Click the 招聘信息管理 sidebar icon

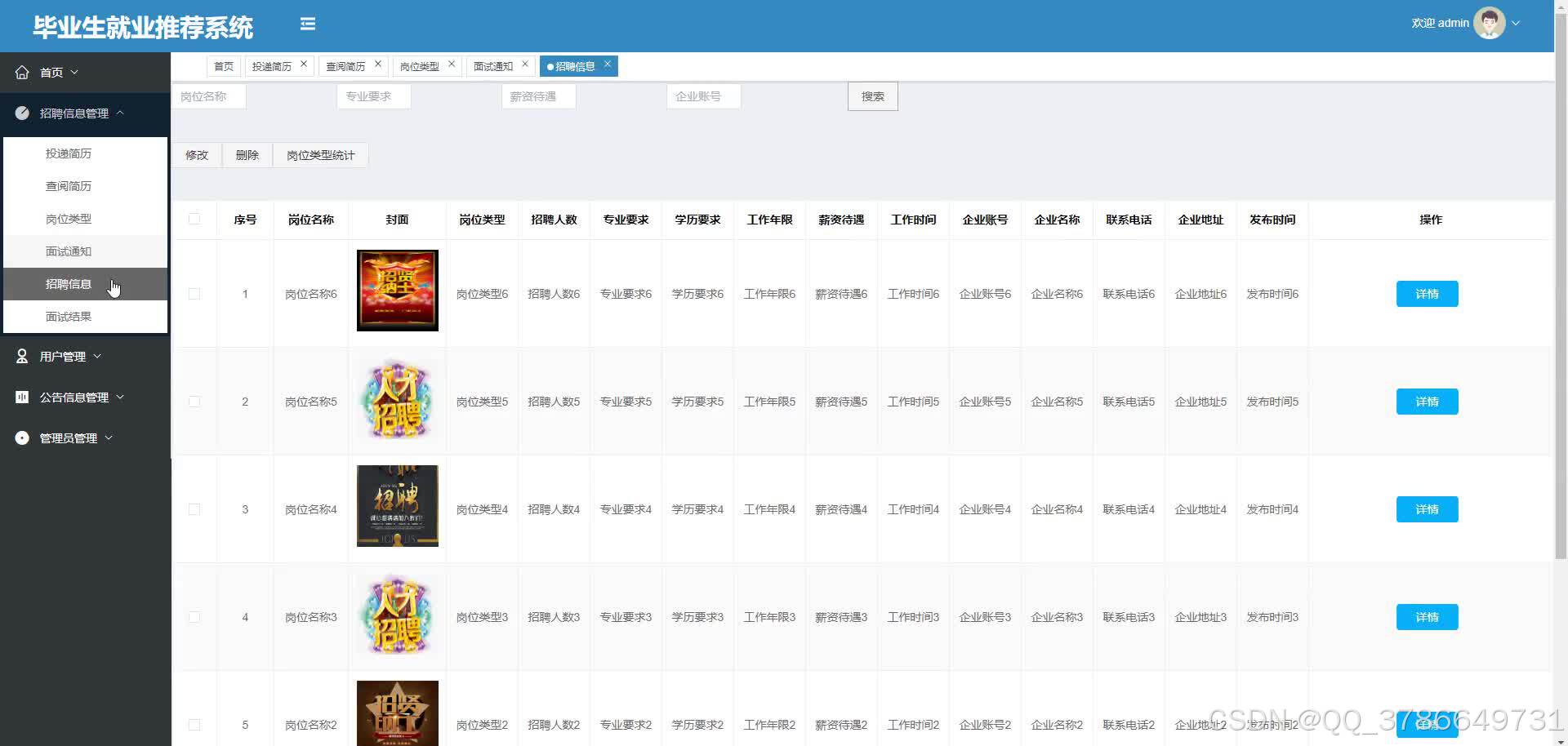(22, 113)
